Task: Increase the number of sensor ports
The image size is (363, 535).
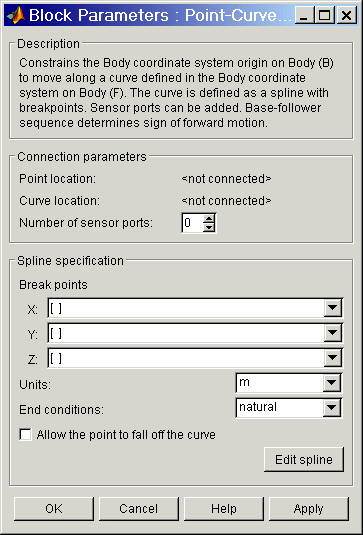Action: [209, 219]
